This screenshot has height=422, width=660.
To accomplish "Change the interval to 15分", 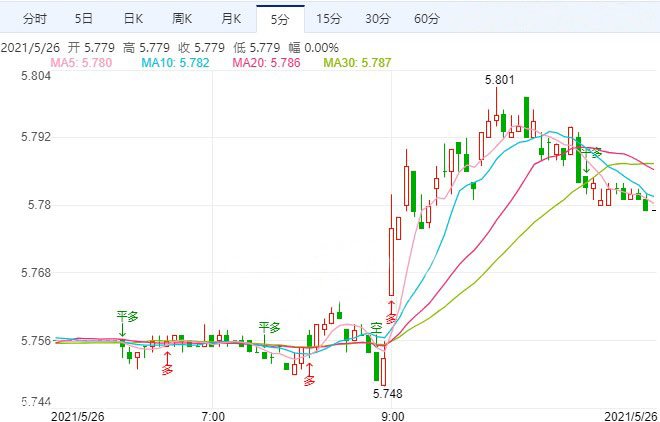I will (328, 19).
